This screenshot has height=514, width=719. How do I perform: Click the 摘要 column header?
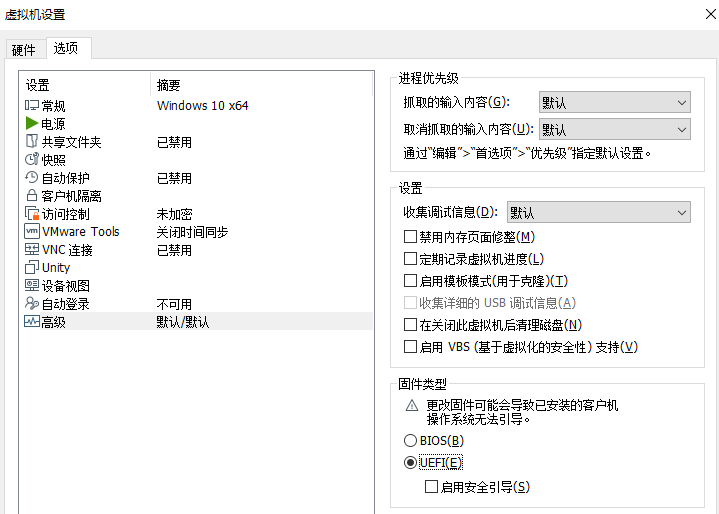point(168,85)
